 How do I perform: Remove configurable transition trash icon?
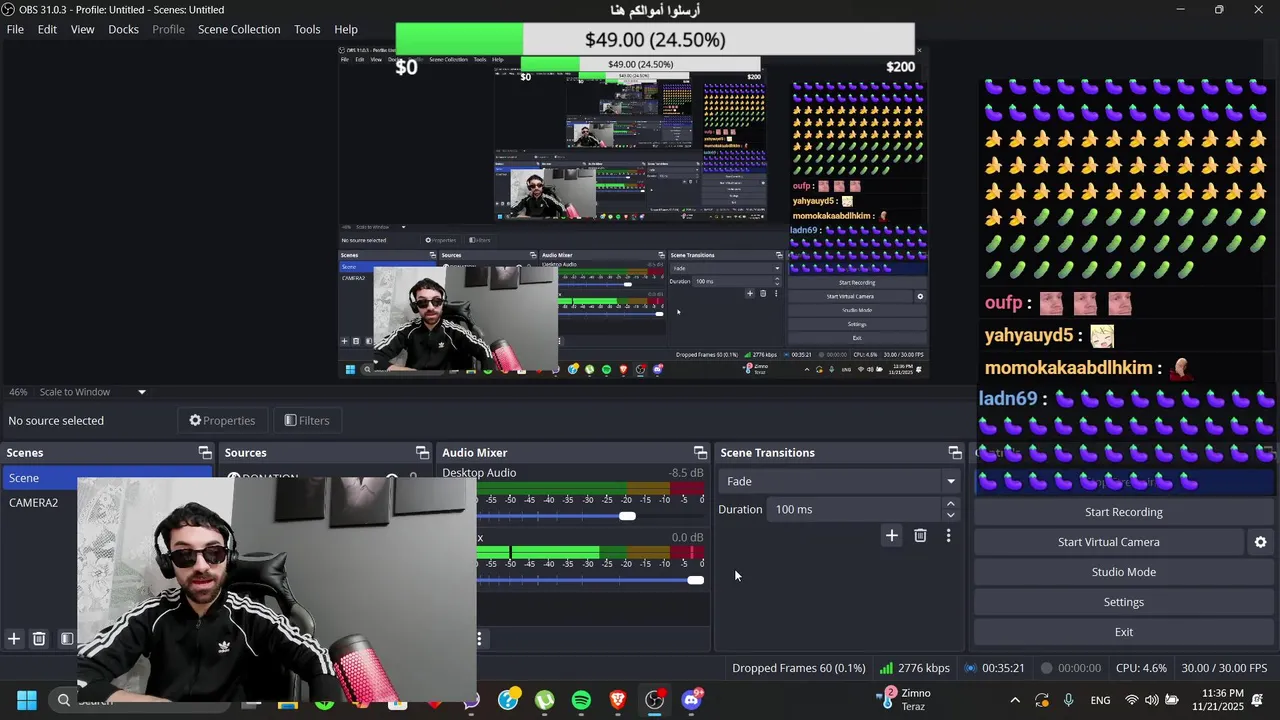pyautogui.click(x=920, y=536)
